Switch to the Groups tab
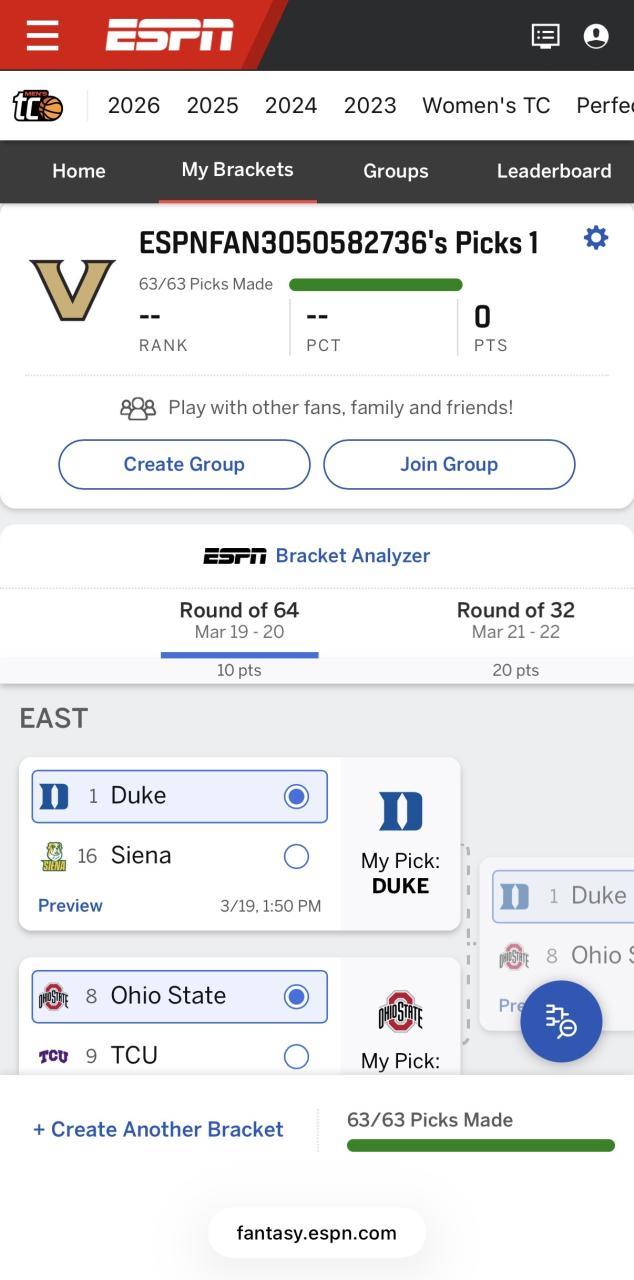 [x=395, y=171]
